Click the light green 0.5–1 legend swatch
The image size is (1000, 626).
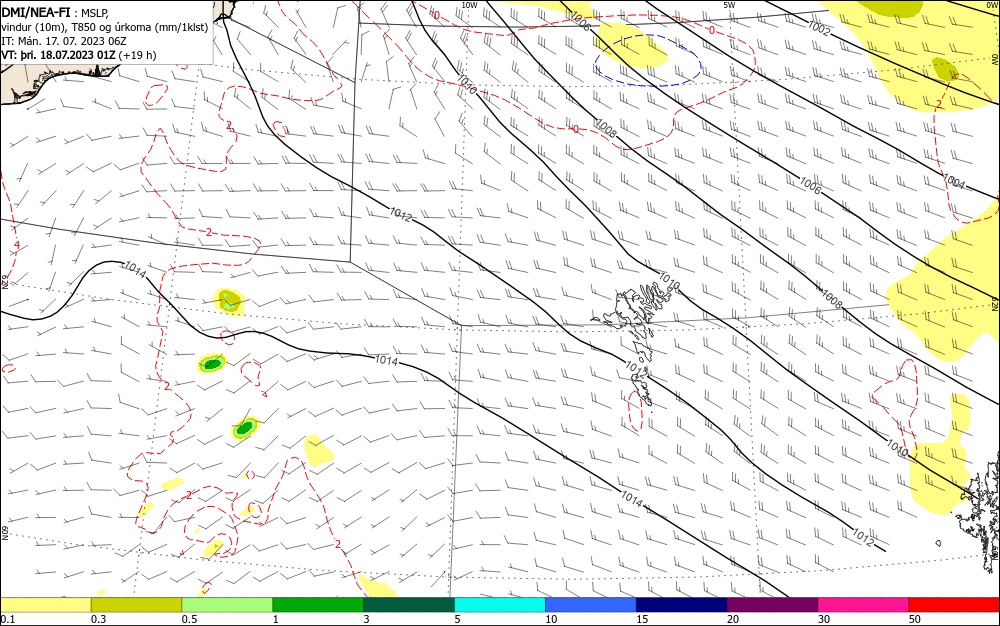227,605
